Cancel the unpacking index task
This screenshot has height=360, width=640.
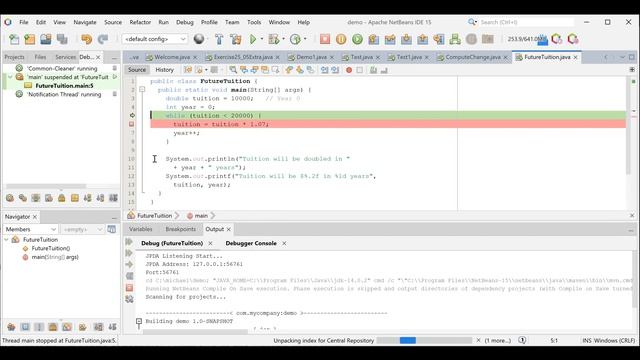(x=478, y=340)
